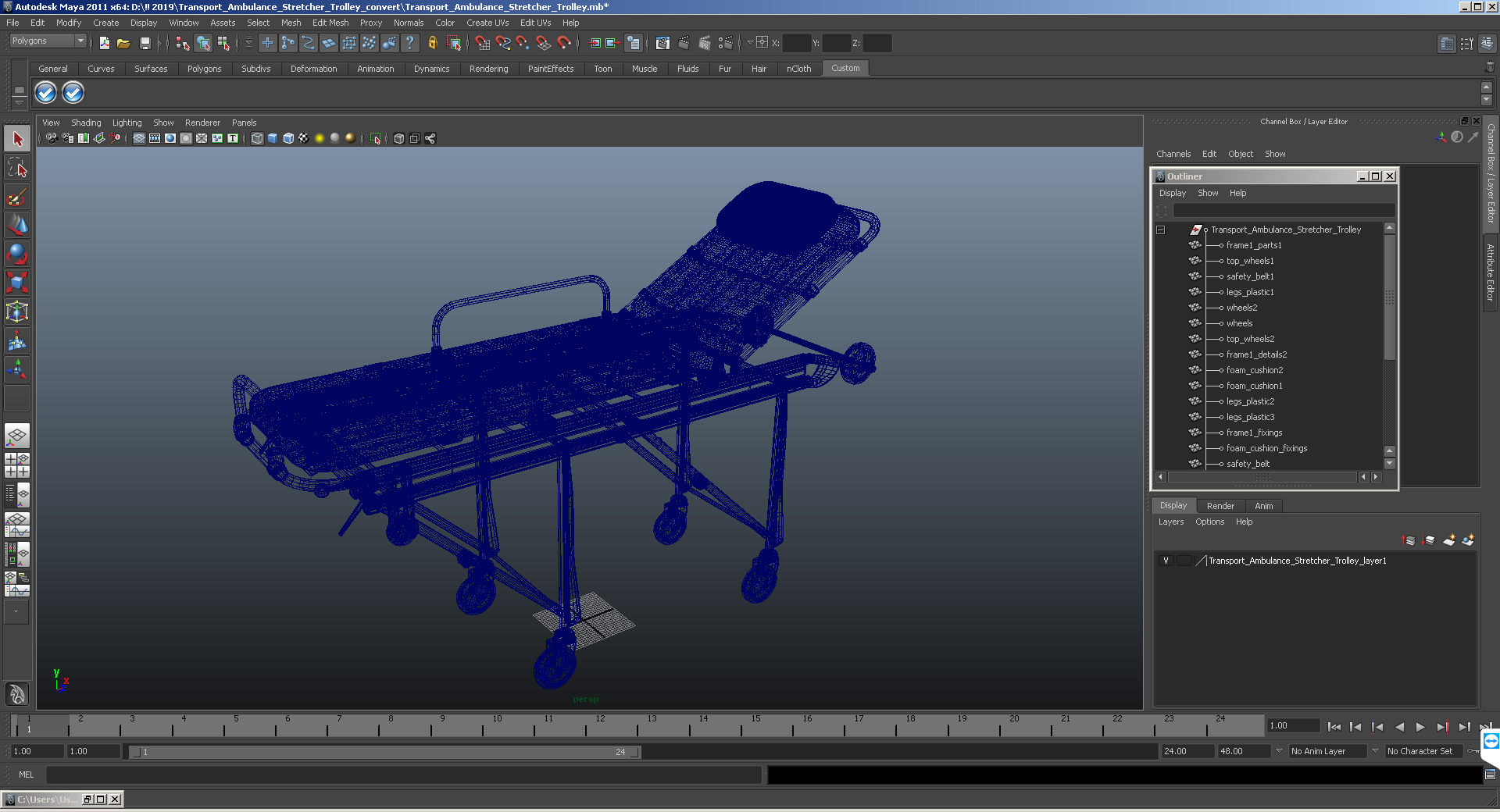Select frame1_parts1 in the Outliner

coord(1254,245)
